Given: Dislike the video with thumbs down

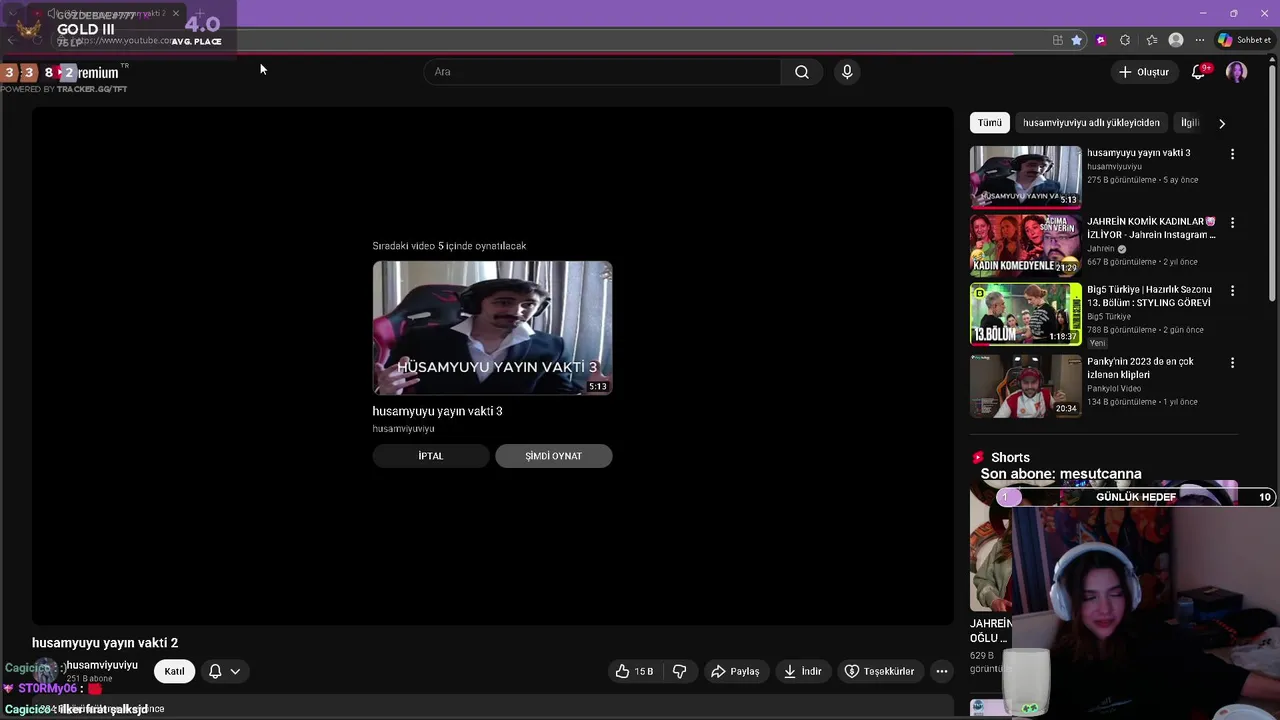Looking at the screenshot, I should tap(680, 671).
